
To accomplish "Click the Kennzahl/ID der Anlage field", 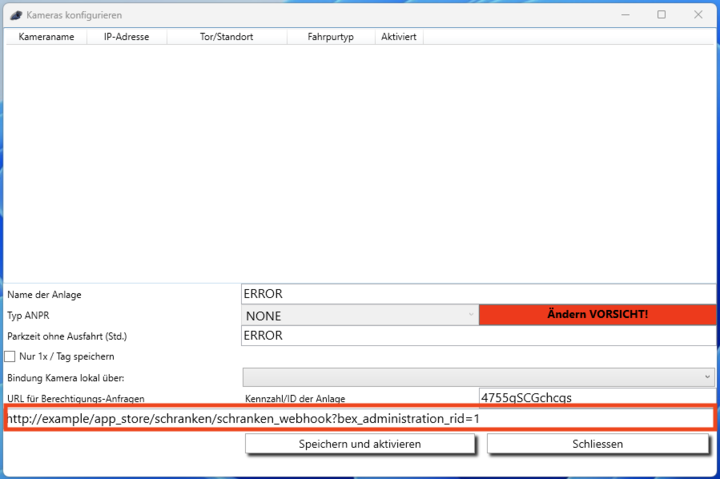I will pyautogui.click(x=597, y=398).
